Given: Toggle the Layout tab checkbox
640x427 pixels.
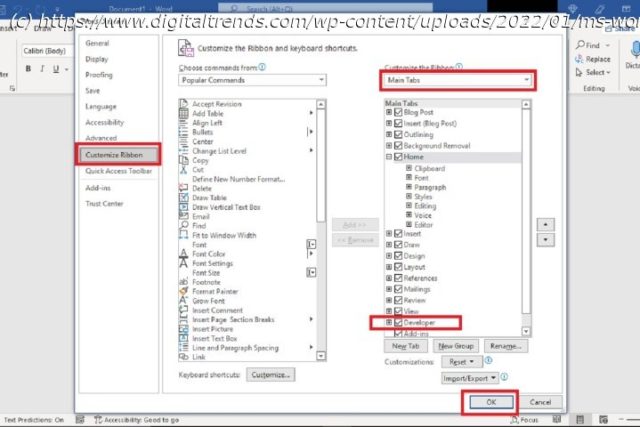Looking at the screenshot, I should (x=398, y=267).
